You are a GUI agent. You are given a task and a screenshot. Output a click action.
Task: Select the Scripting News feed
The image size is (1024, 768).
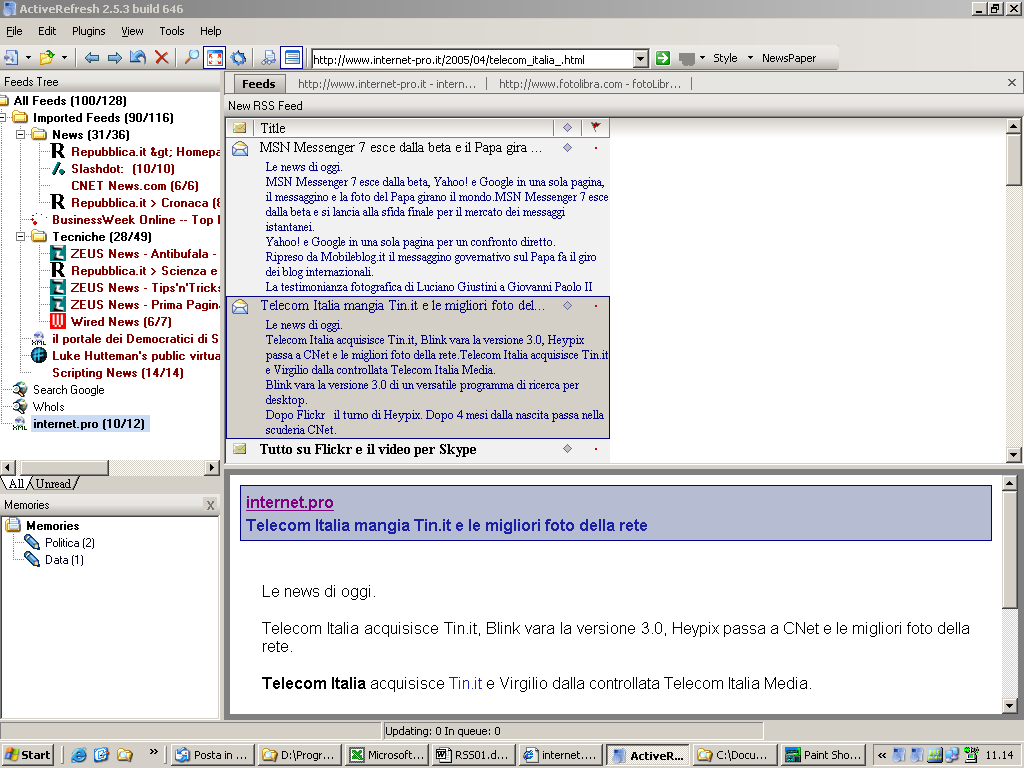point(118,372)
